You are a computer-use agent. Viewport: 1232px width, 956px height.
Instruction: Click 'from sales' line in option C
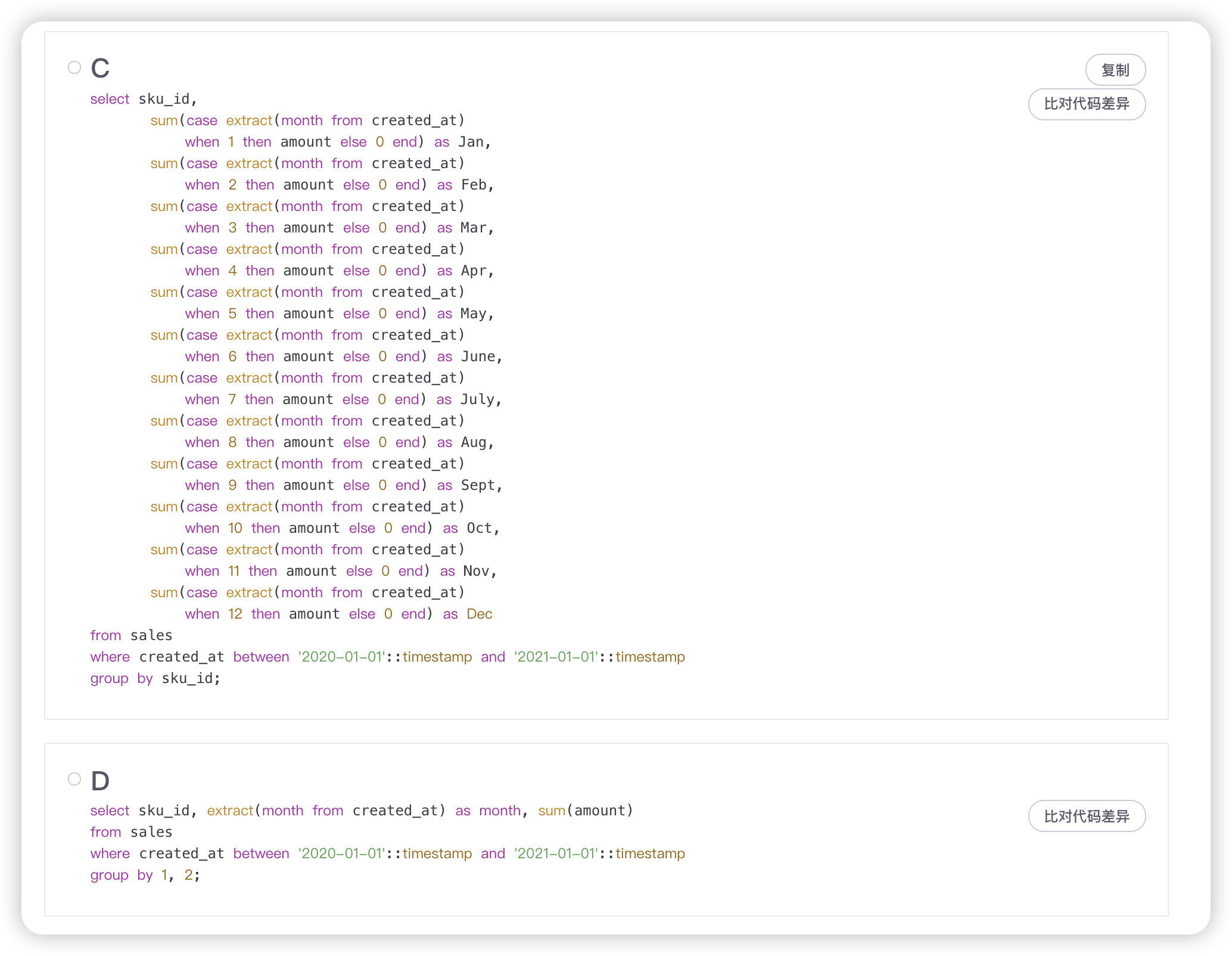pyautogui.click(x=131, y=635)
